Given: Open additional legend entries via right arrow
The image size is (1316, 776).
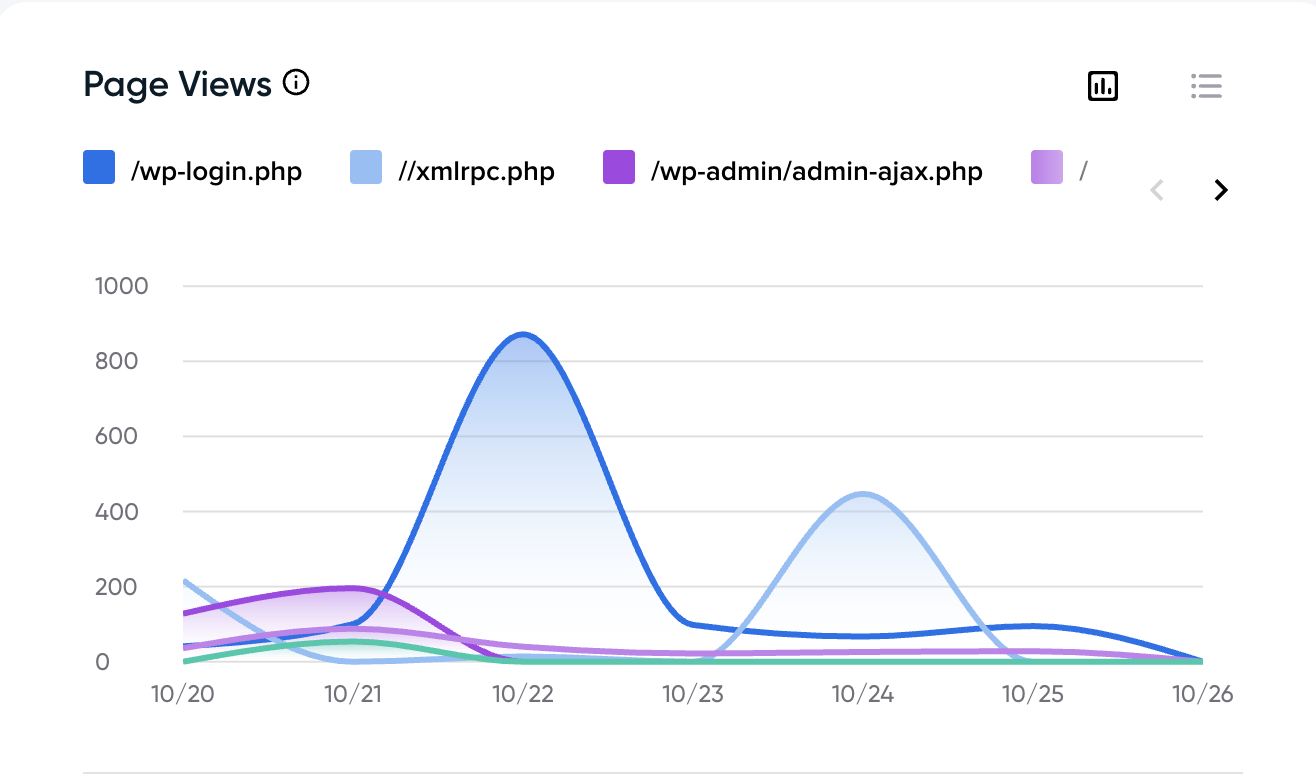Looking at the screenshot, I should (x=1220, y=190).
